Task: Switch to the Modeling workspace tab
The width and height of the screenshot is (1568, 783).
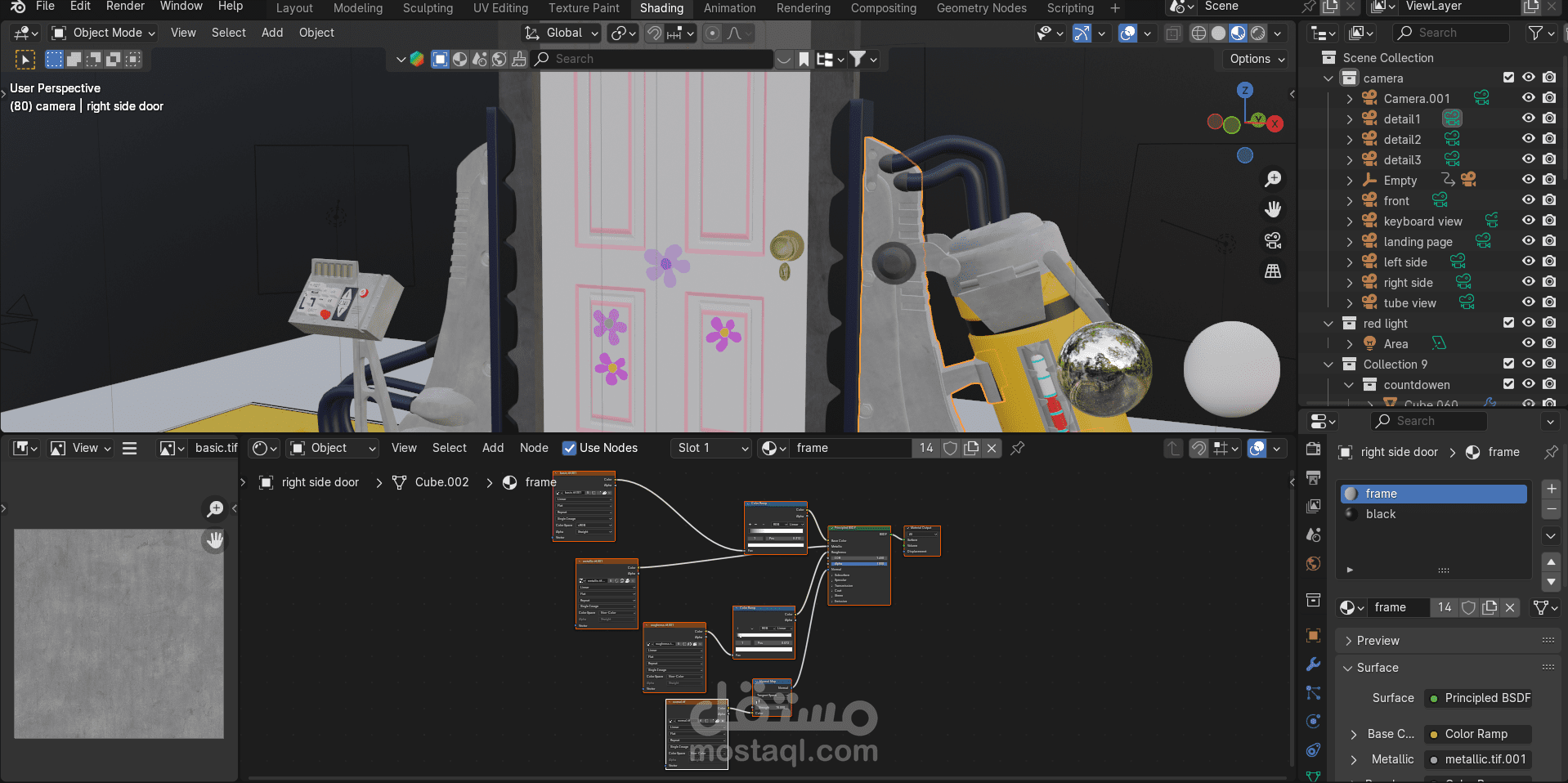Action: click(358, 8)
